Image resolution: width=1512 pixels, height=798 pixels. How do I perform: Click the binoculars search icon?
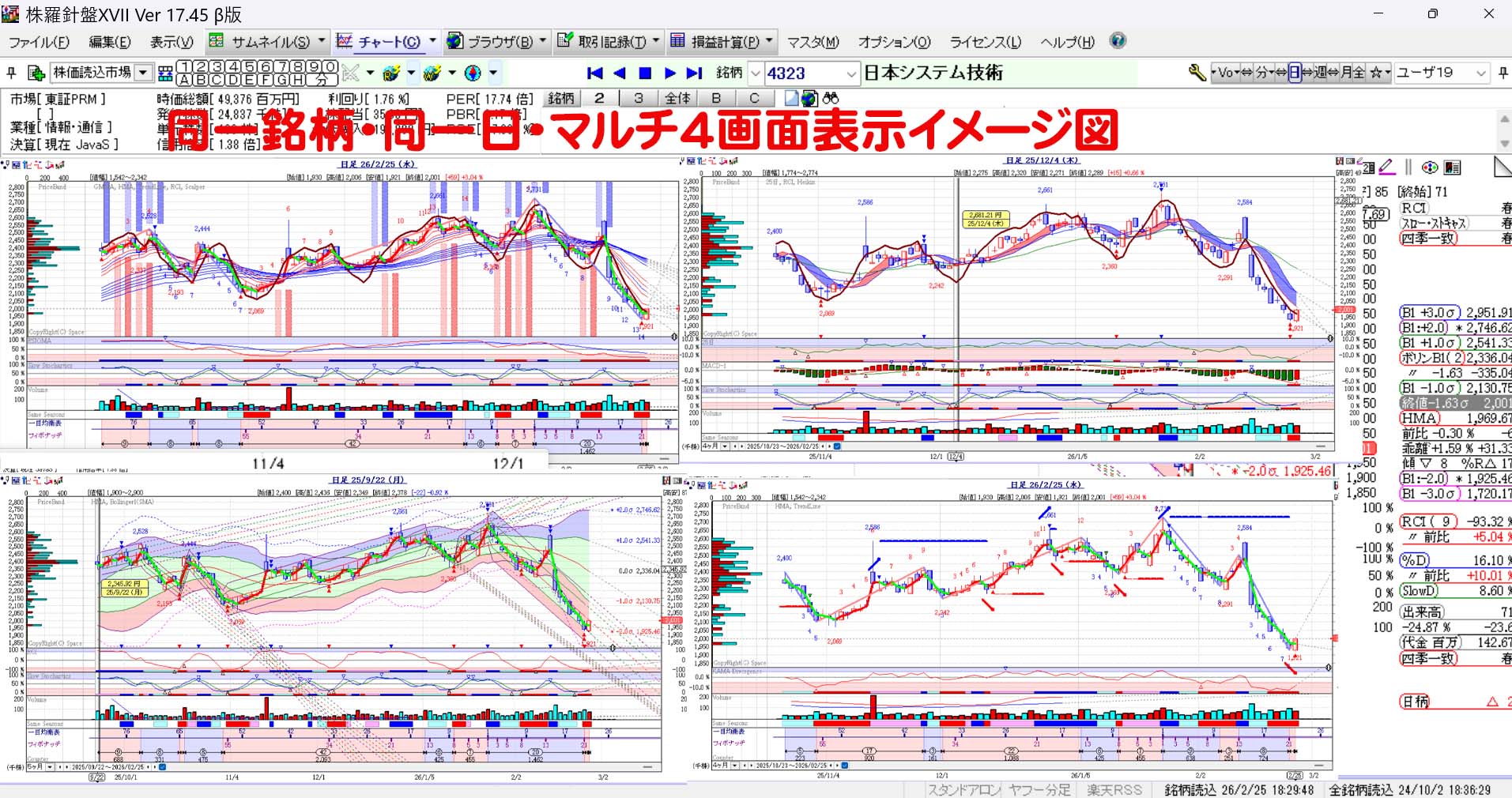tap(831, 98)
